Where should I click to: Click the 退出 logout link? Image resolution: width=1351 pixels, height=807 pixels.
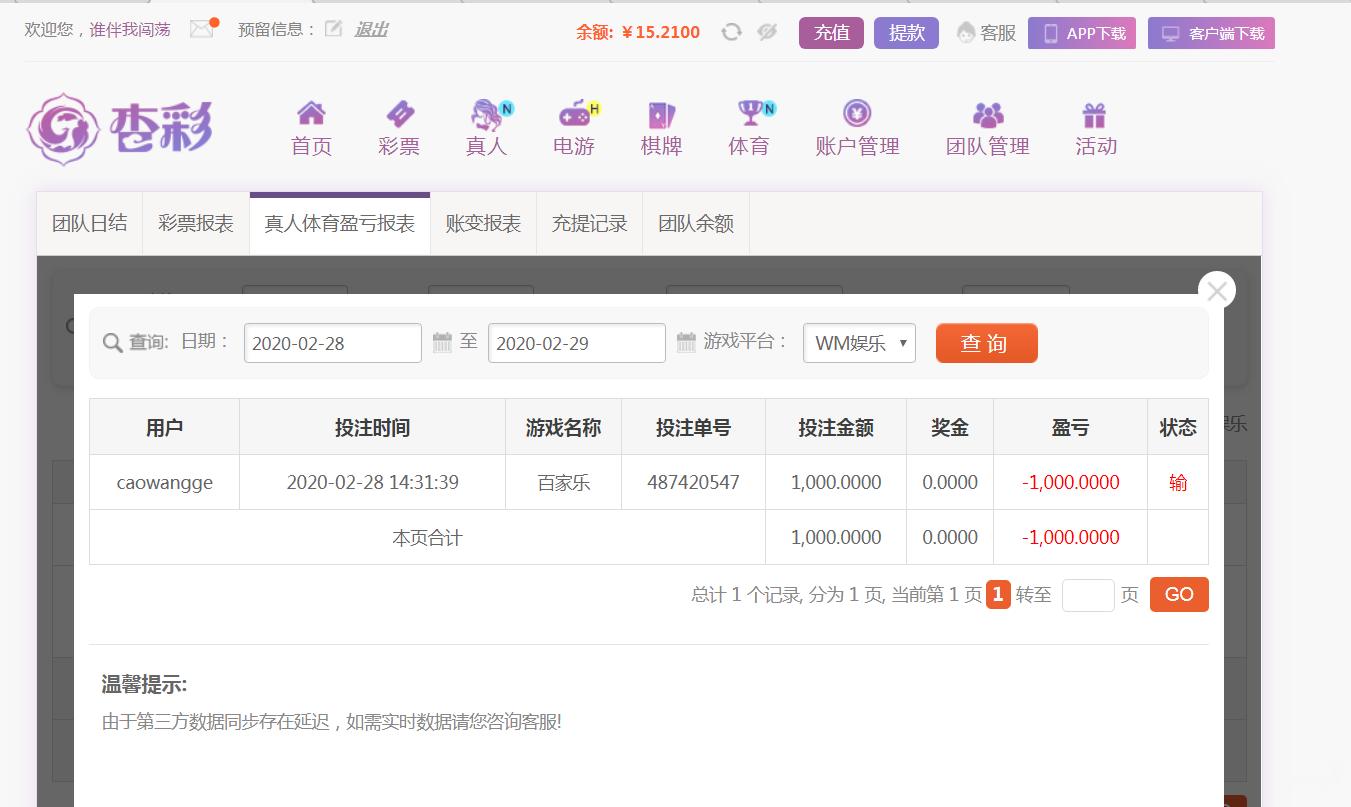(x=371, y=30)
